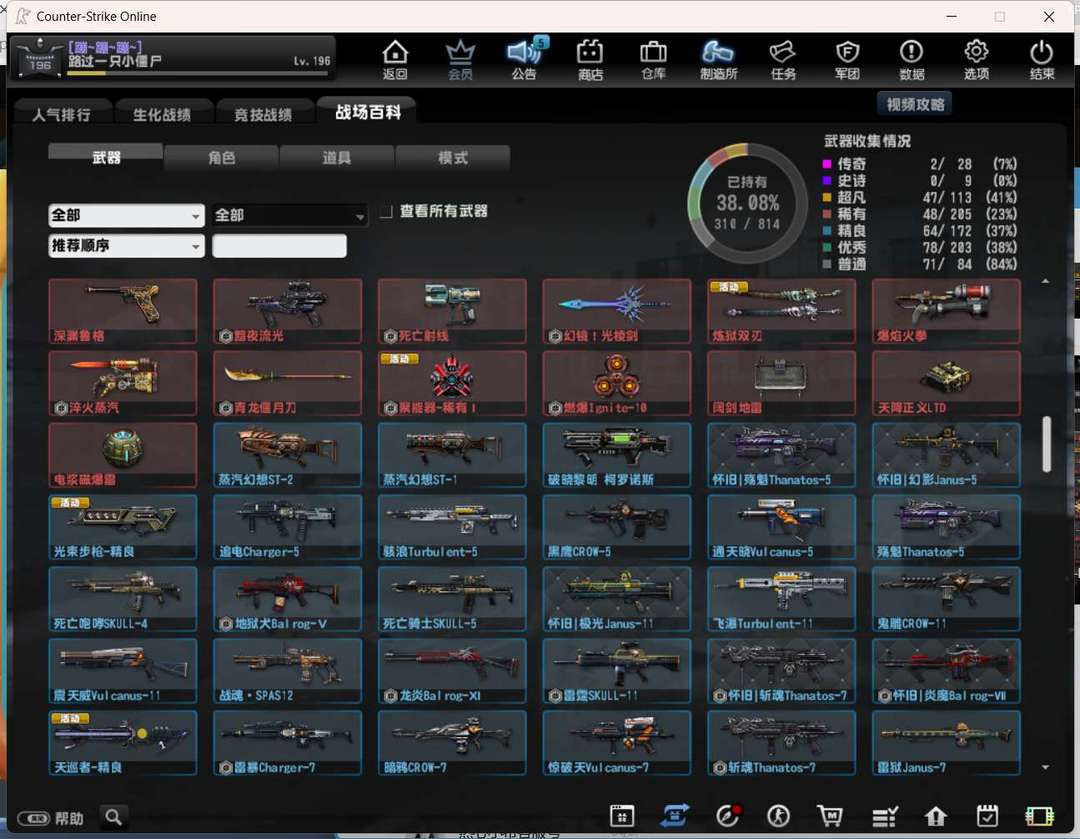The width and height of the screenshot is (1080, 839).
Task: Select the 破晓黎明 柯罗诺斯 weapon card
Action: click(x=616, y=455)
